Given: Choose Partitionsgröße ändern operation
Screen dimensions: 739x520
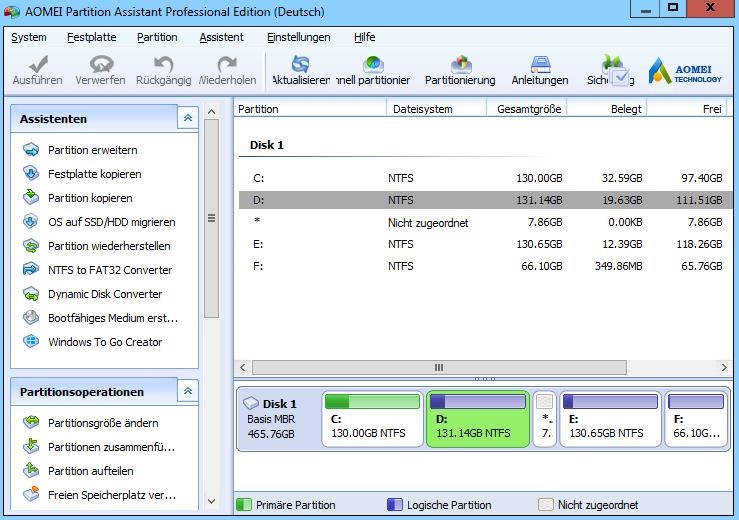Looking at the screenshot, I should [x=103, y=423].
